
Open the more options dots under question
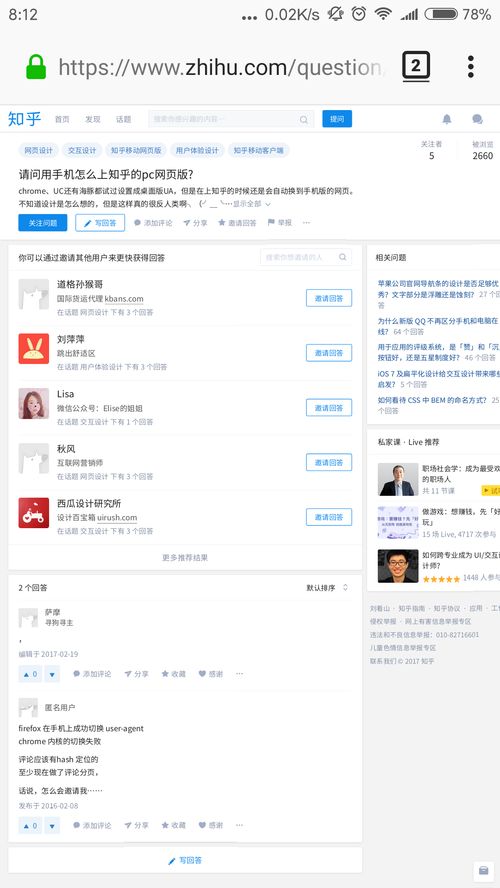click(x=306, y=223)
